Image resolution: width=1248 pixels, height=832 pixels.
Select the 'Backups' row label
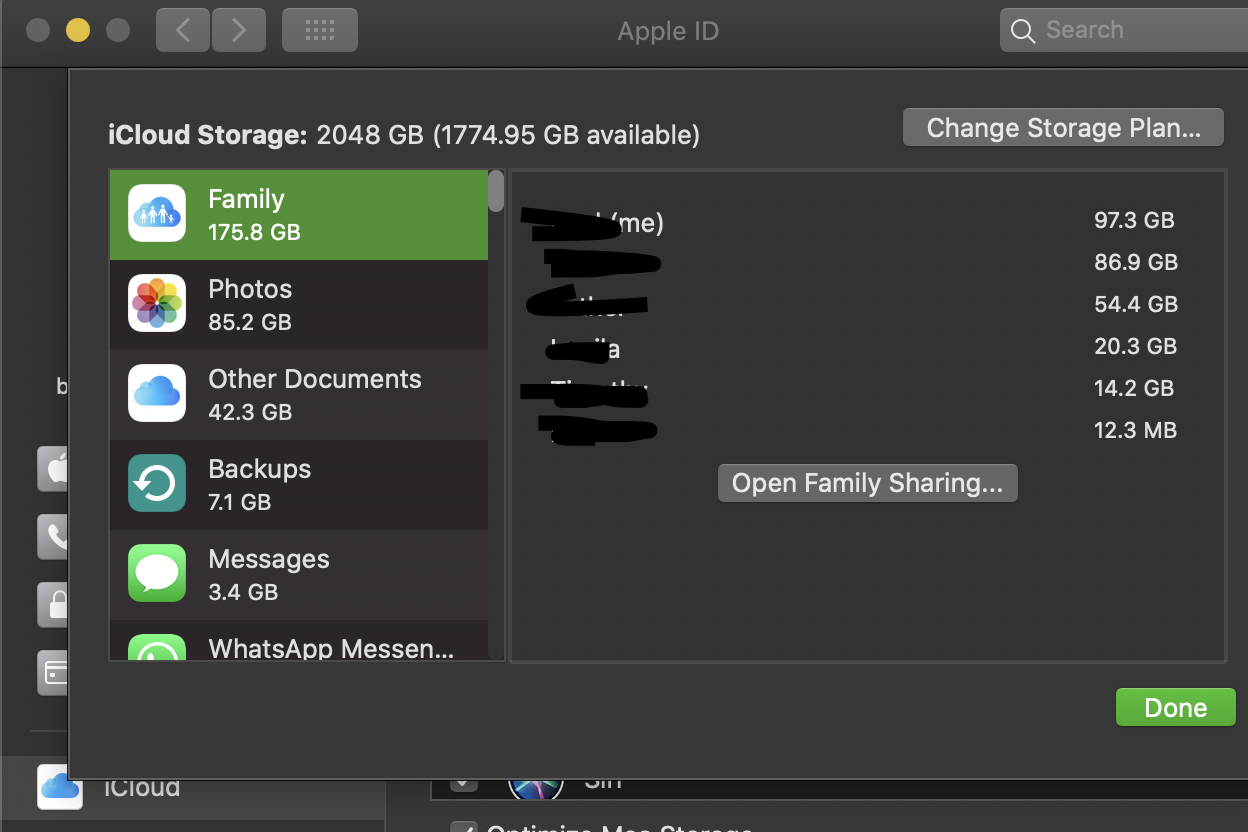click(260, 469)
